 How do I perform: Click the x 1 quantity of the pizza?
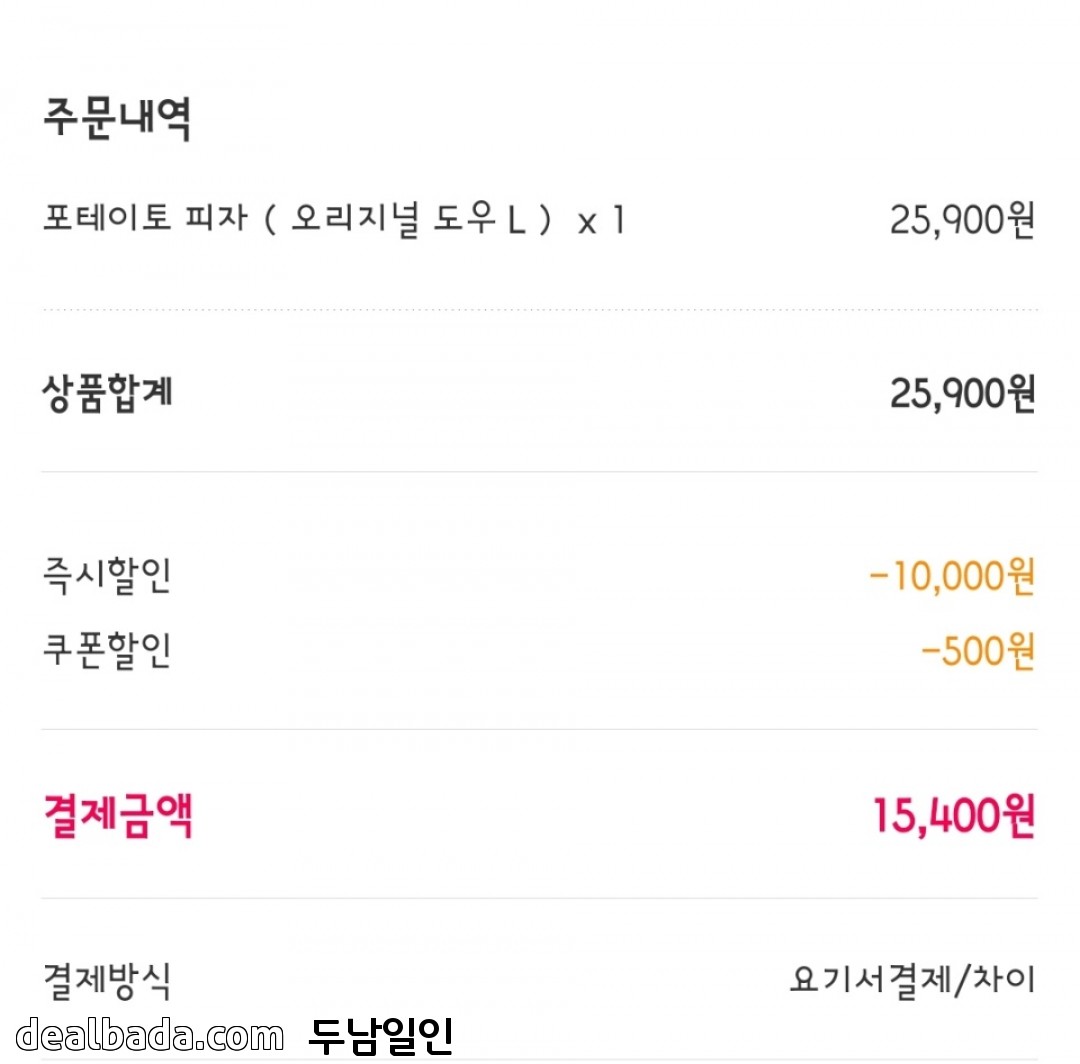601,221
